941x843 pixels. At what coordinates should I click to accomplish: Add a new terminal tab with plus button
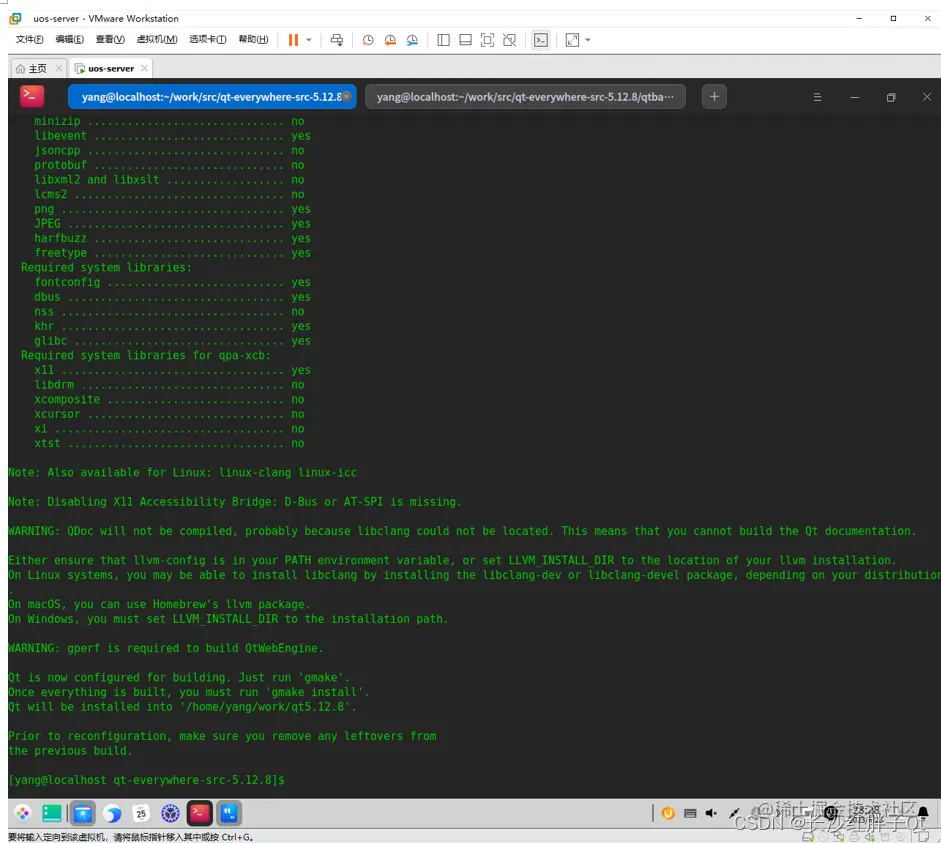714,97
